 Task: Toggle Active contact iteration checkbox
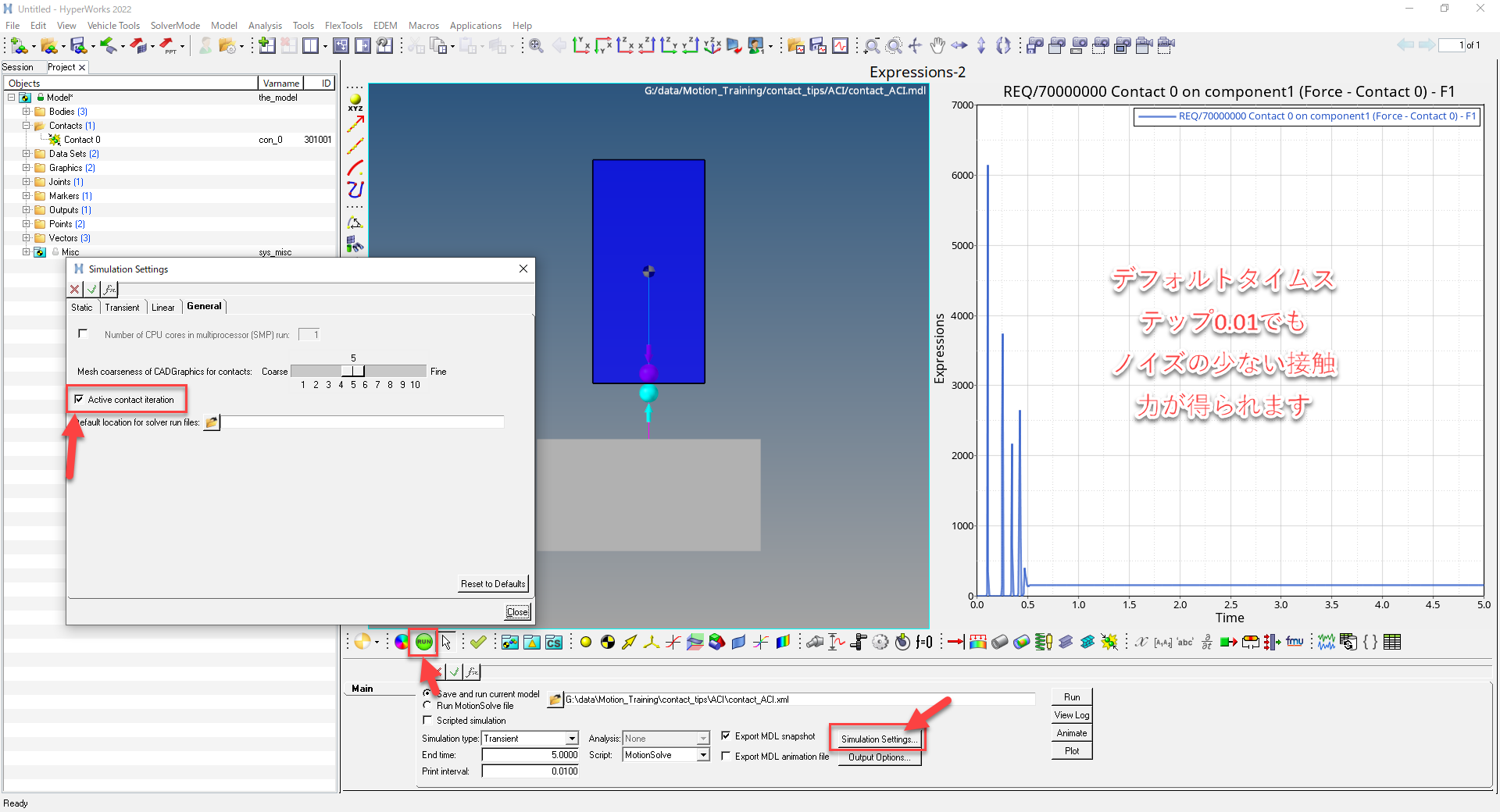pyautogui.click(x=79, y=399)
